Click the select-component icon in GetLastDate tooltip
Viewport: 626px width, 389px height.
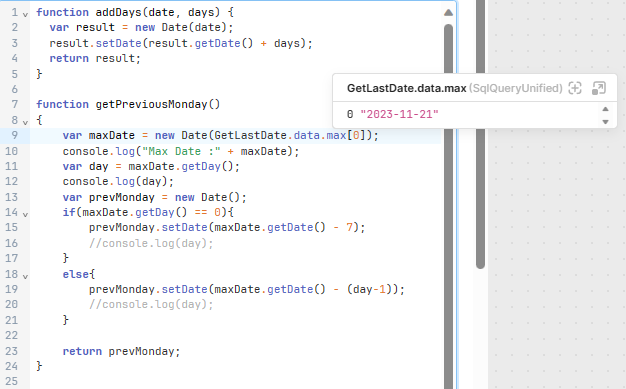tap(575, 88)
